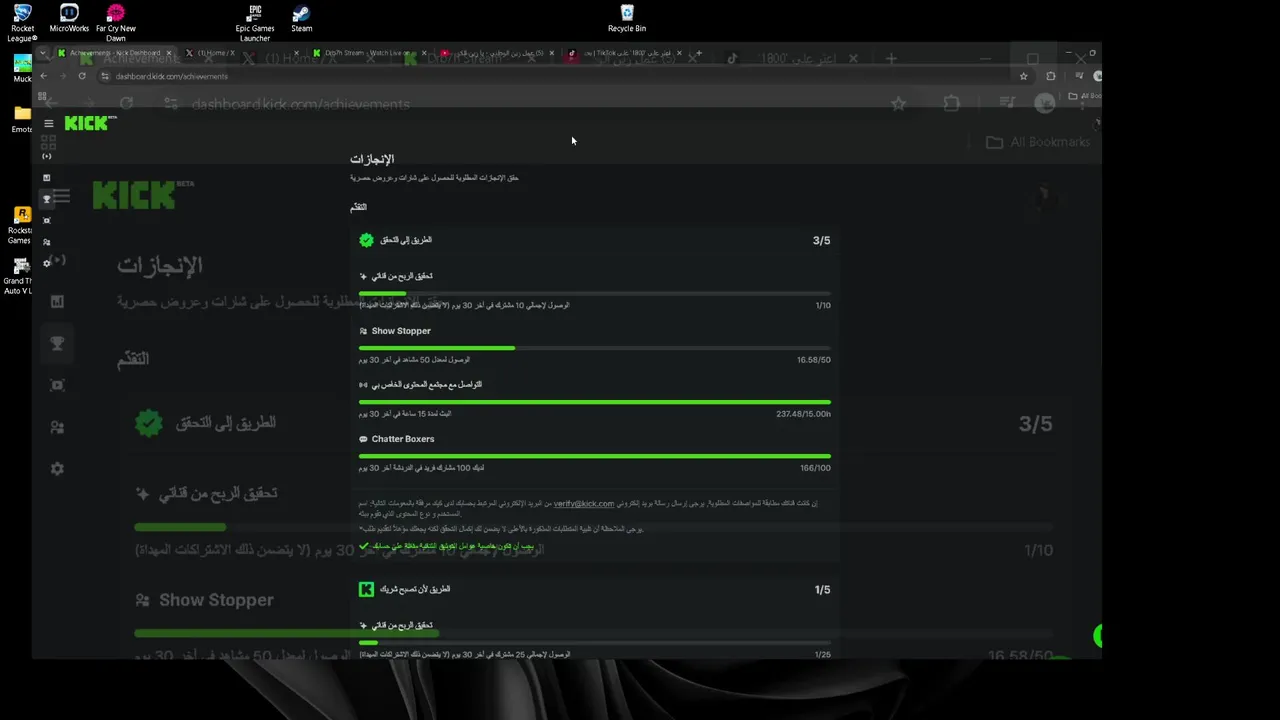Switch to the Achievements - Kick Dashboard tab
The width and height of the screenshot is (1280, 720).
pos(115,53)
